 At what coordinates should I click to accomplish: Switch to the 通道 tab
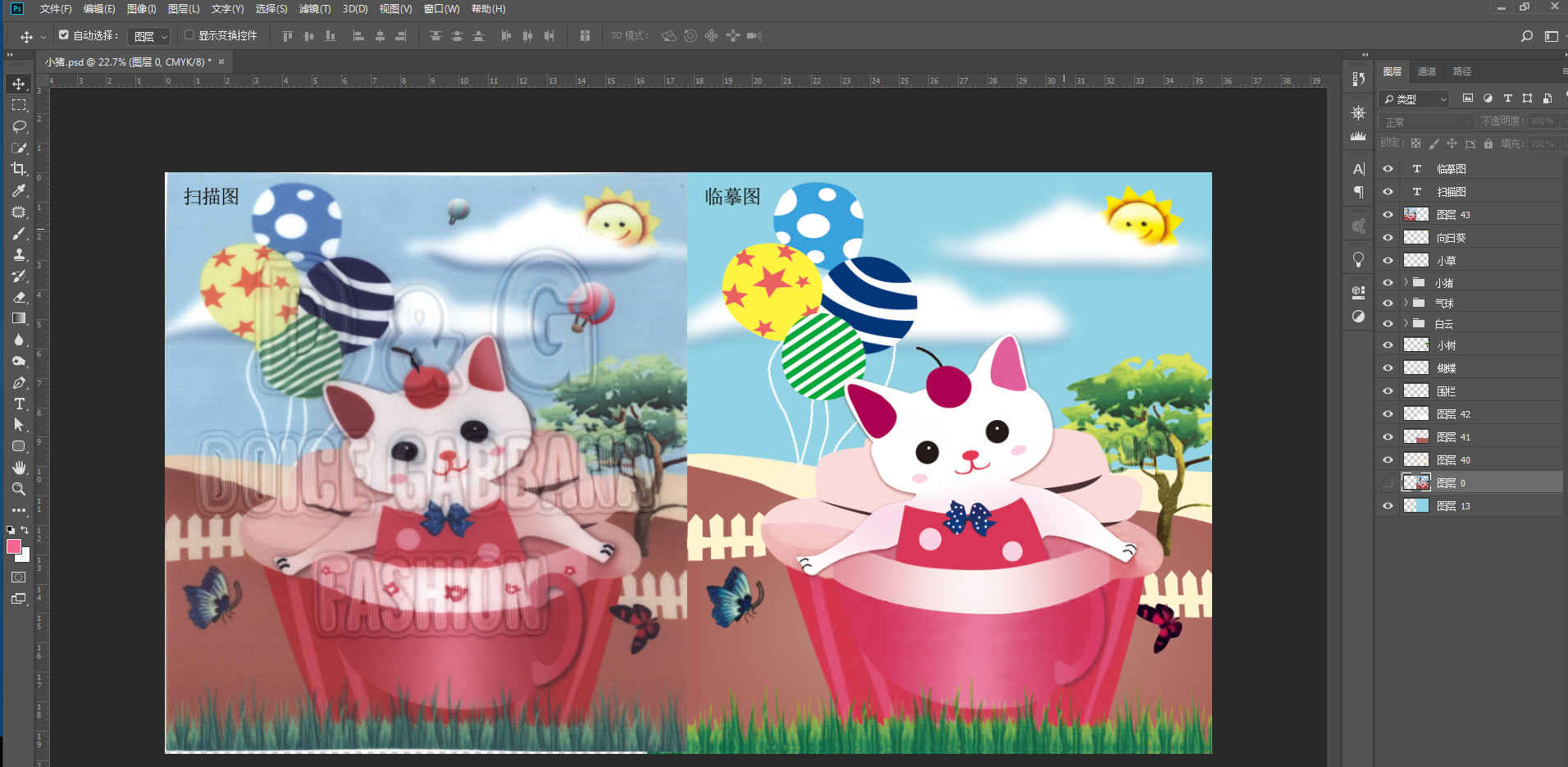1427,71
